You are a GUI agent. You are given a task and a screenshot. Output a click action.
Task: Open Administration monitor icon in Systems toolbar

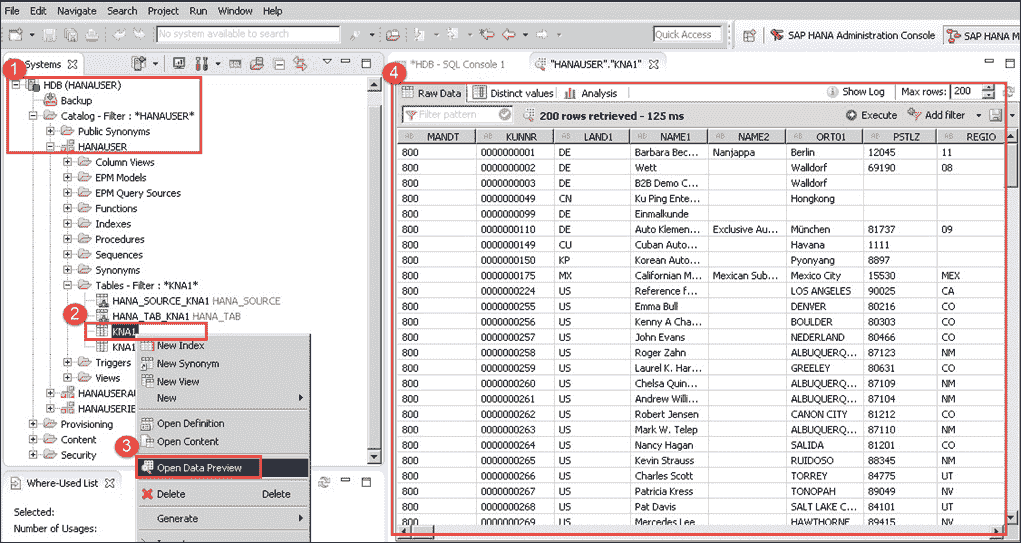point(180,64)
